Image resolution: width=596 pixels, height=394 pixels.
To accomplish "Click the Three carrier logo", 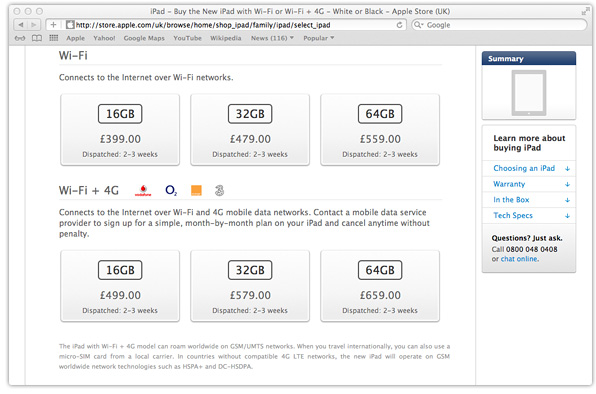I will coord(219,190).
